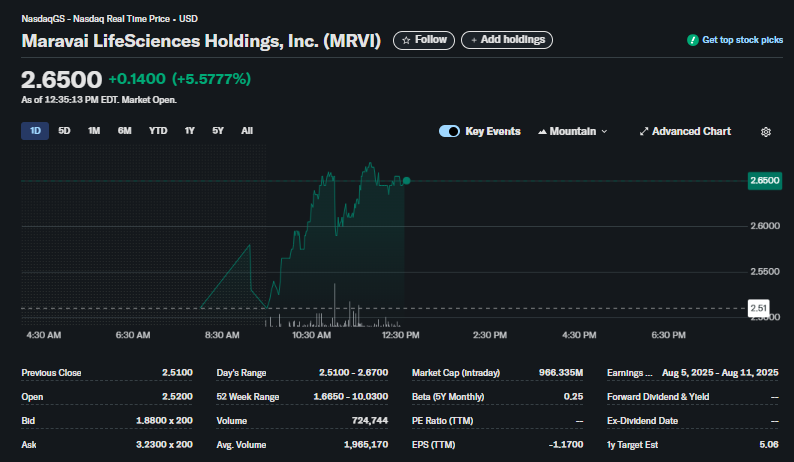Click the 2.51 previous close axis marker
Screen dimensions: 794x462
pyautogui.click(x=758, y=308)
